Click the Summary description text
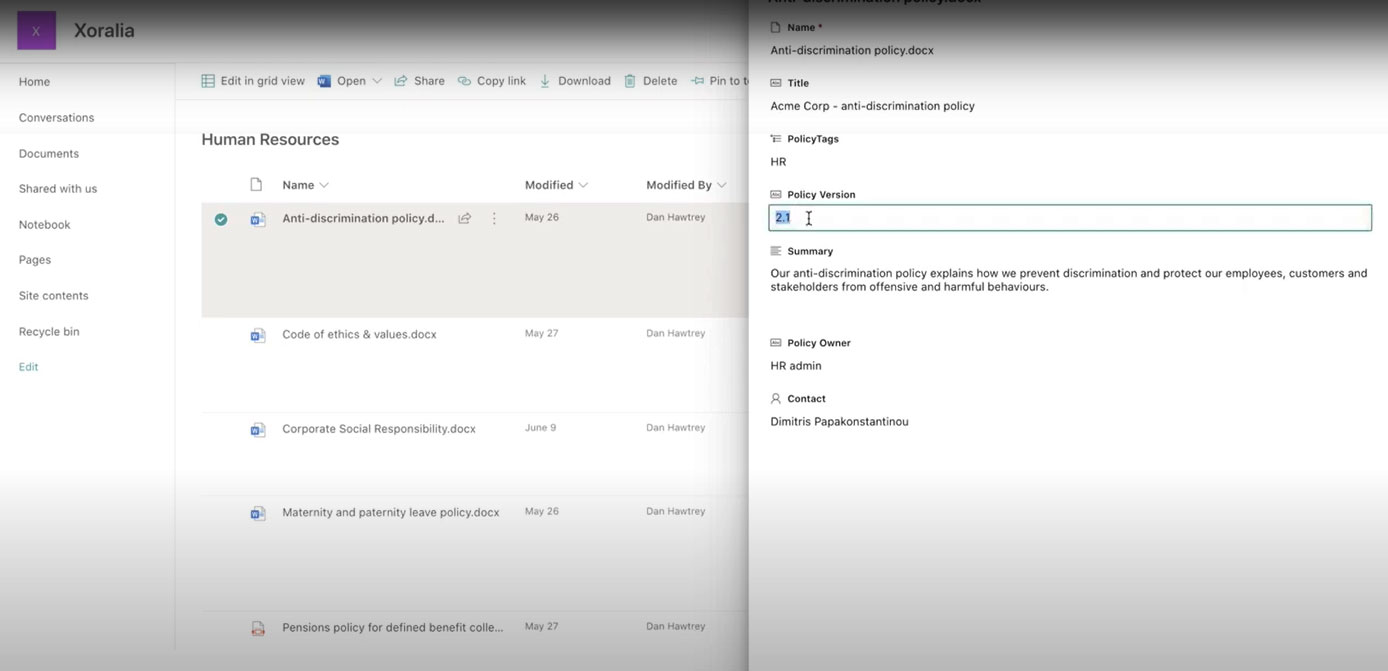 (1069, 280)
